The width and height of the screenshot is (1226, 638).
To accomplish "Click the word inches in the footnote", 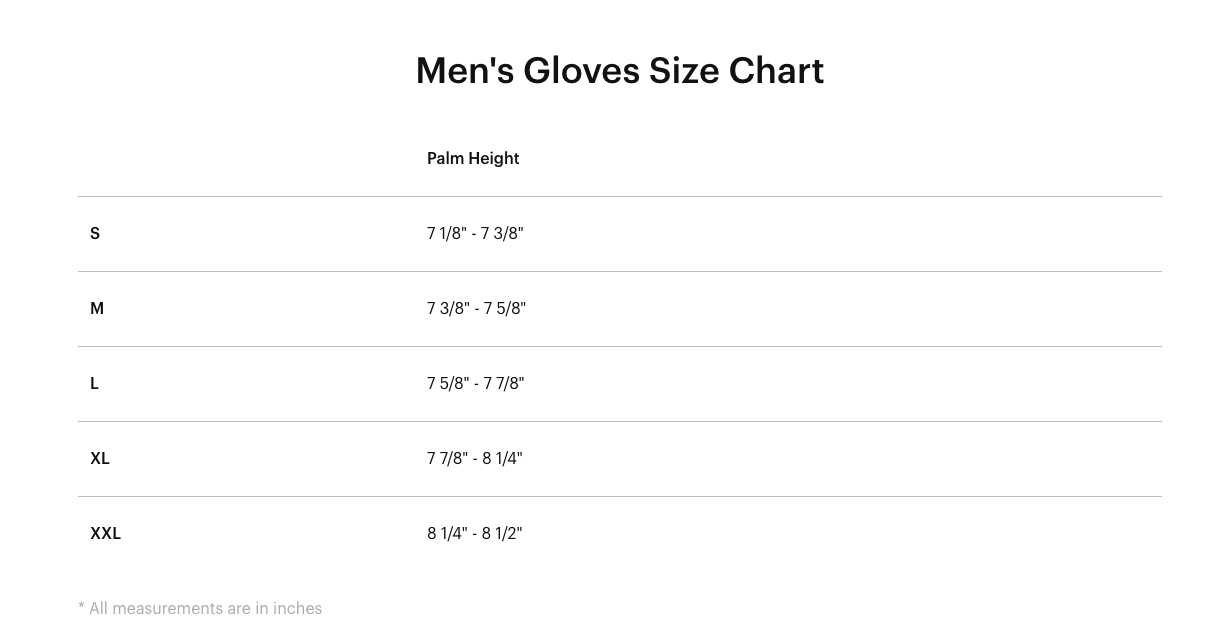I will [x=298, y=608].
